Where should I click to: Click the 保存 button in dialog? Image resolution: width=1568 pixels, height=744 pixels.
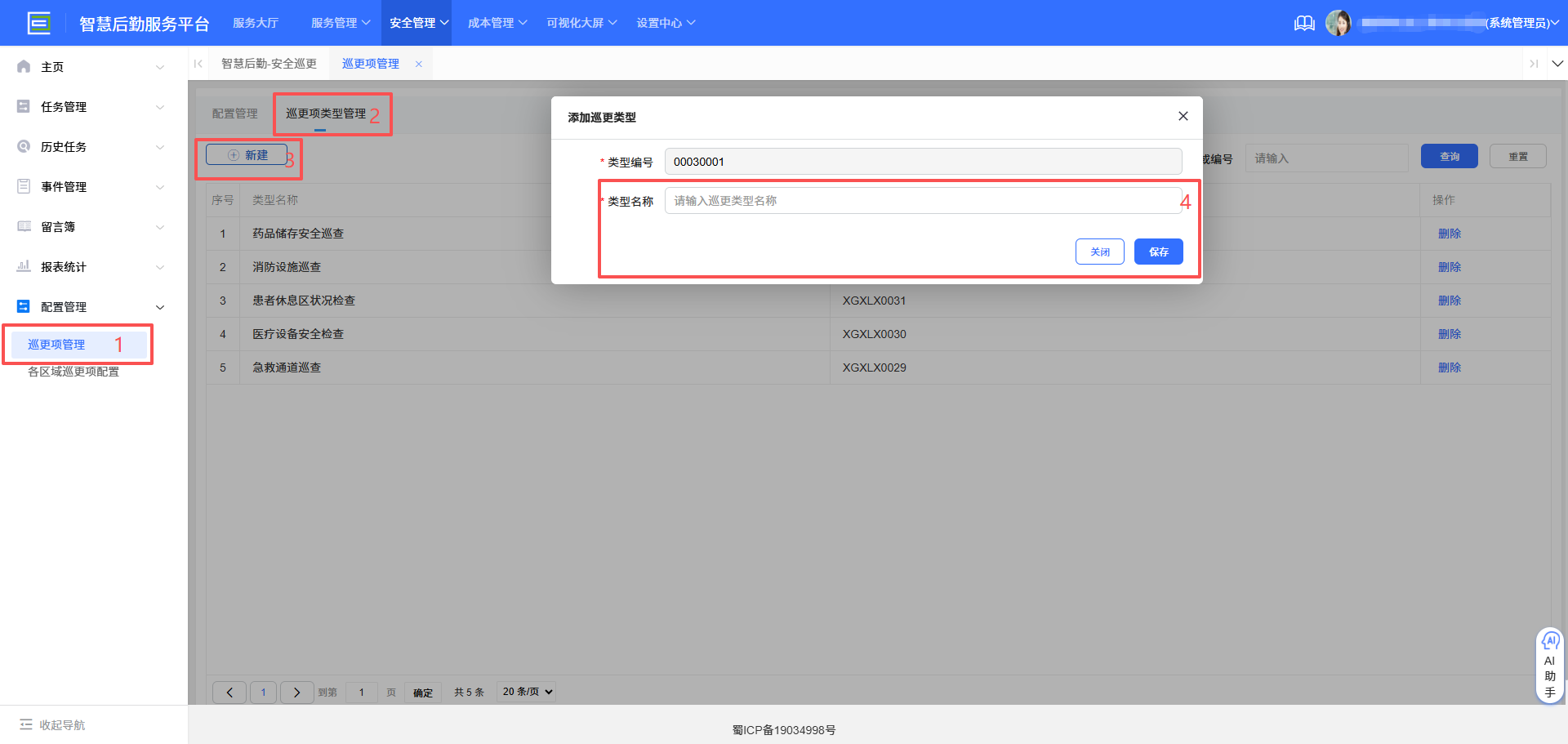tap(1158, 252)
